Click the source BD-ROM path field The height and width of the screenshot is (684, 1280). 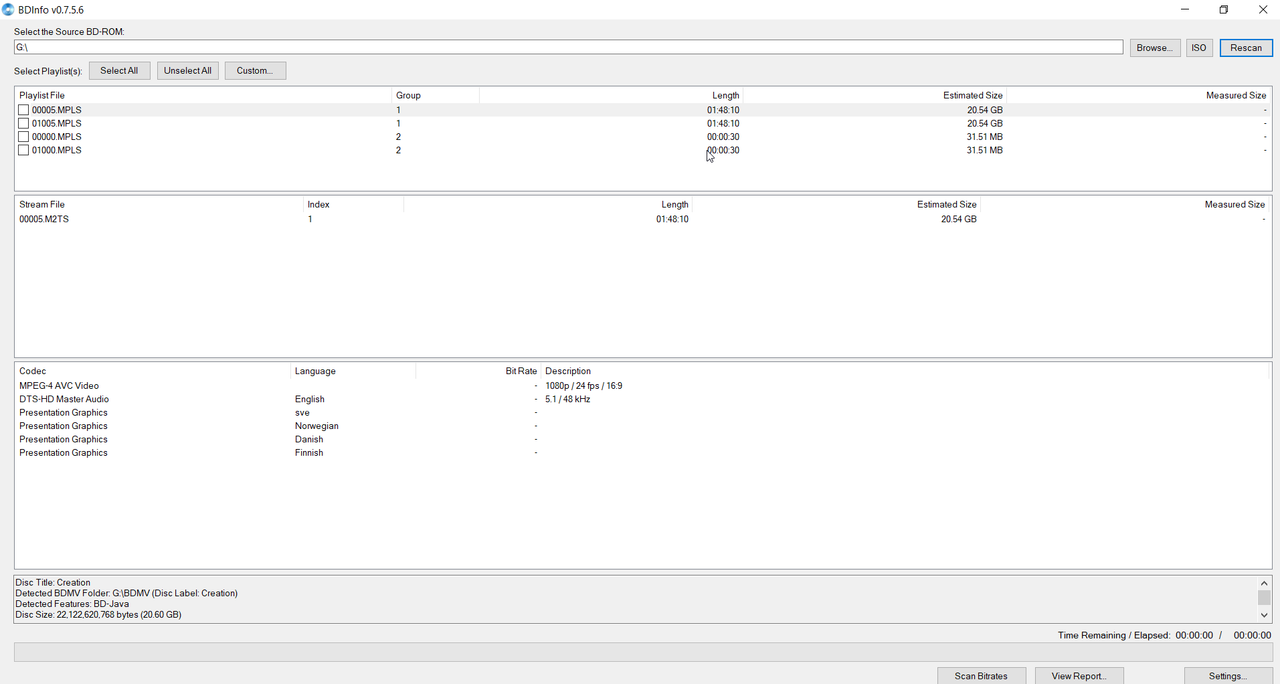(x=568, y=47)
